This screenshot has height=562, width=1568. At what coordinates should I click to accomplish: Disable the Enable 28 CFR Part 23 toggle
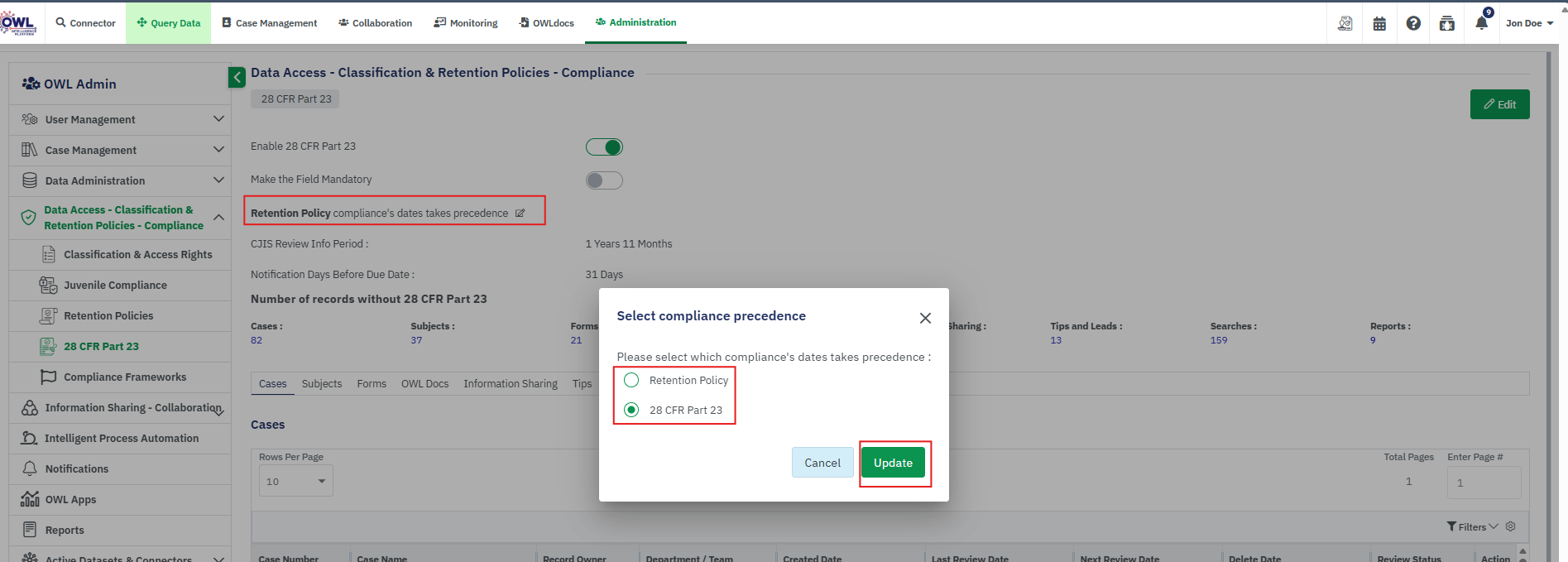tap(604, 147)
